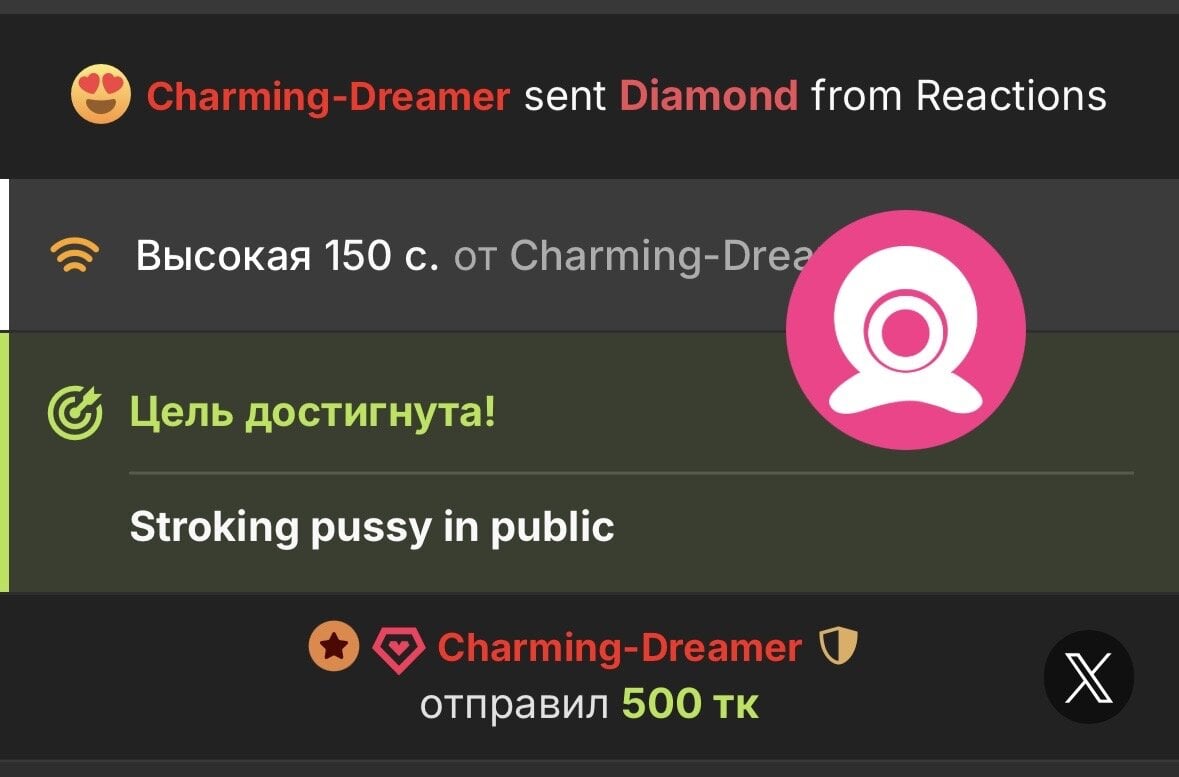The width and height of the screenshot is (1179, 777).
Task: Click the gold shield icon beside username
Action: (838, 646)
